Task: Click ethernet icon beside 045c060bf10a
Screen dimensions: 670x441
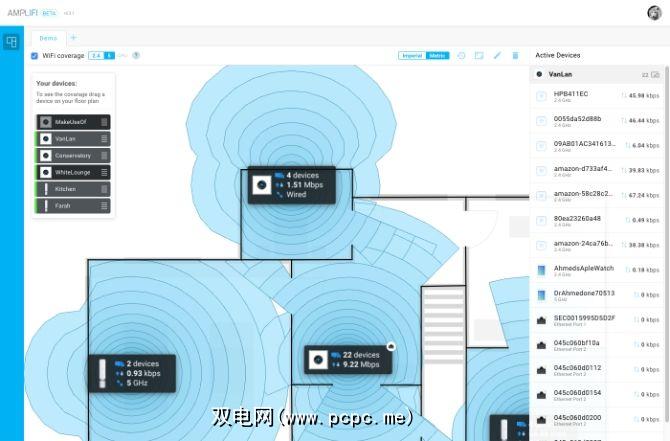Action: (x=541, y=345)
